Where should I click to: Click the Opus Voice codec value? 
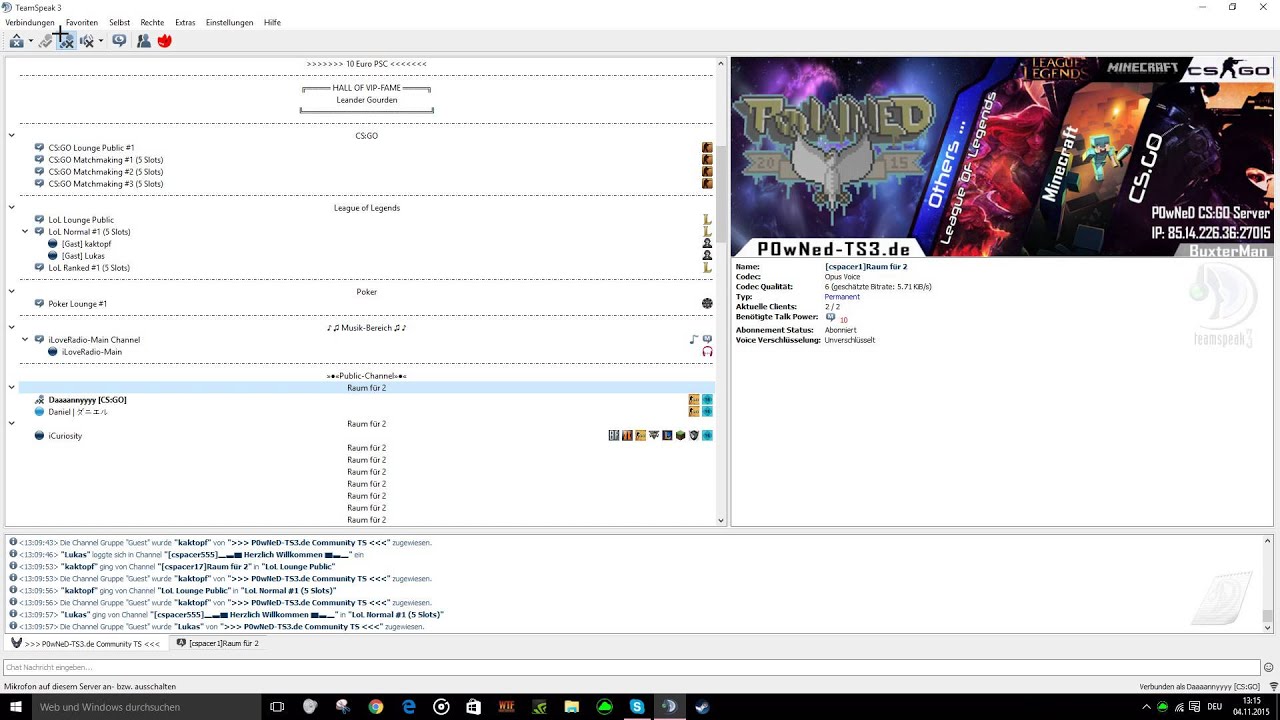842,277
